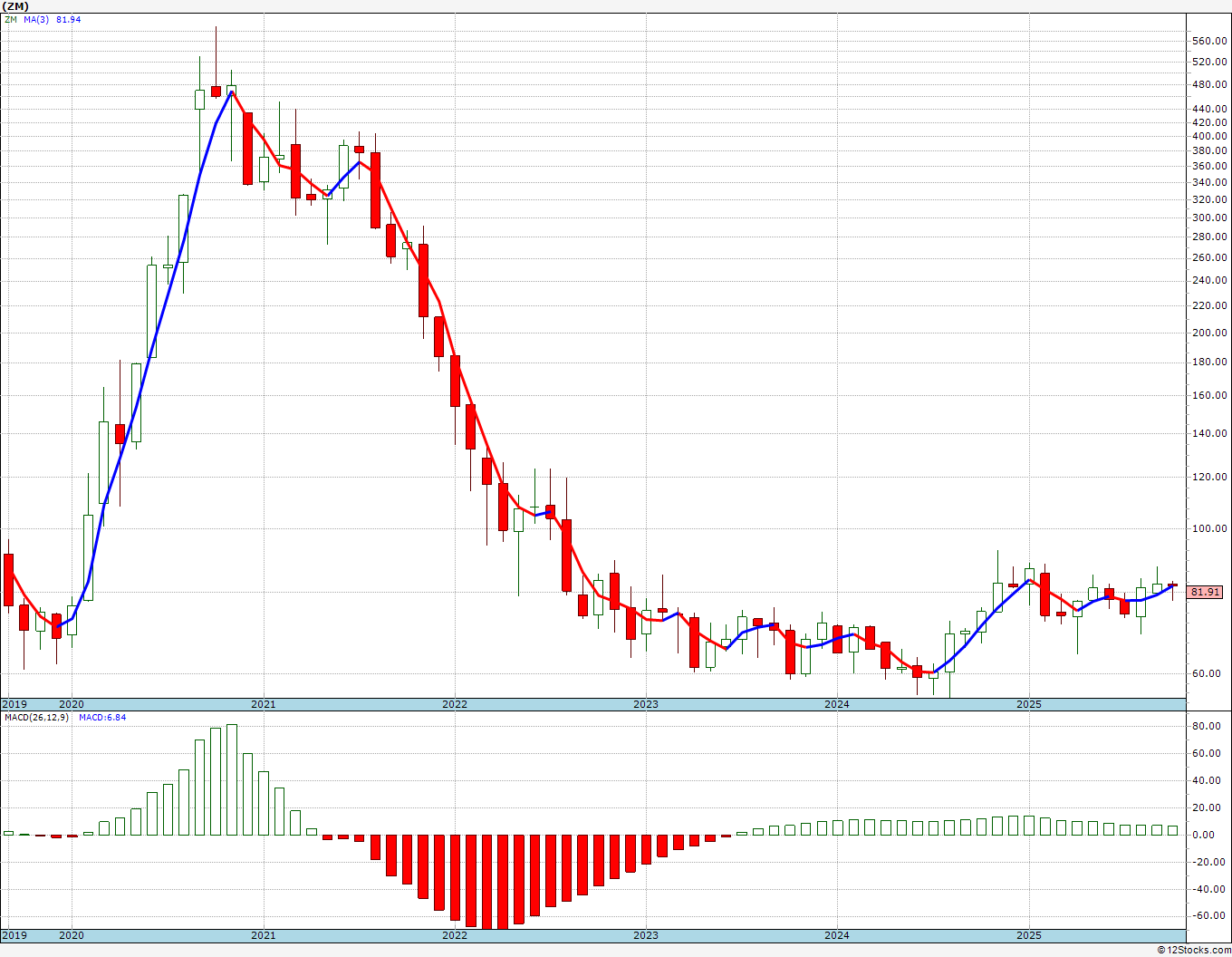Select the 120.00 price axis label
This screenshot has height=957, width=1232.
point(1210,477)
